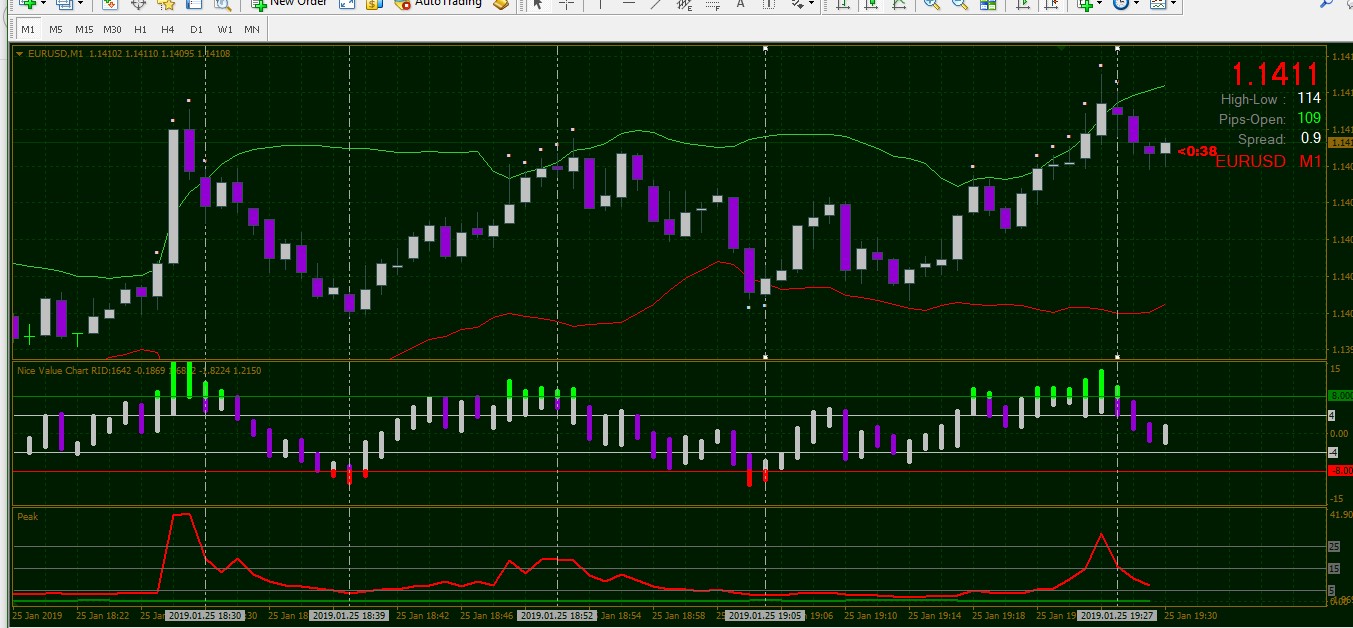Choose the D1 timeframe button
This screenshot has width=1353, height=628.
[x=197, y=29]
